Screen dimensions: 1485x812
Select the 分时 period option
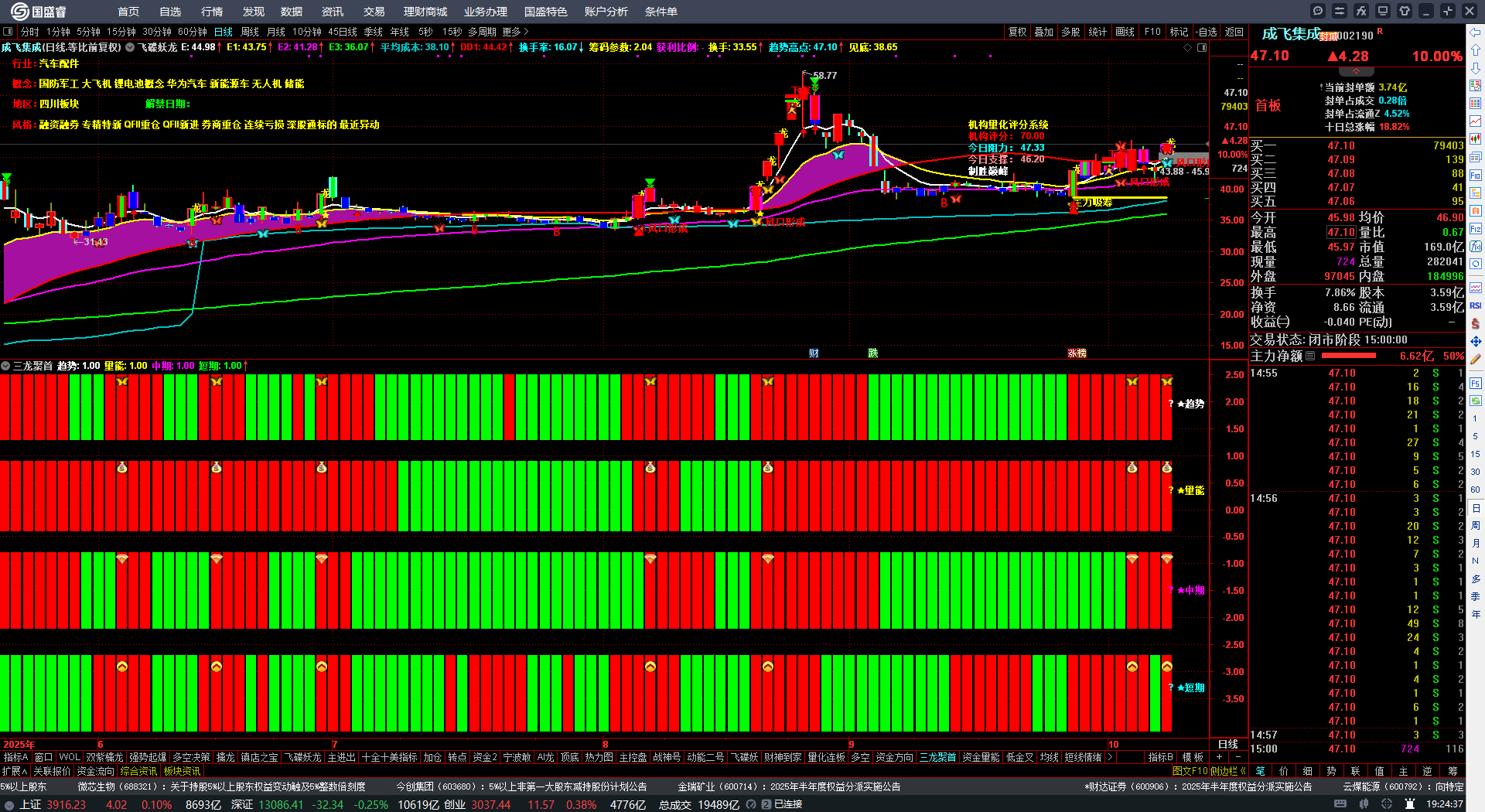coord(29,32)
